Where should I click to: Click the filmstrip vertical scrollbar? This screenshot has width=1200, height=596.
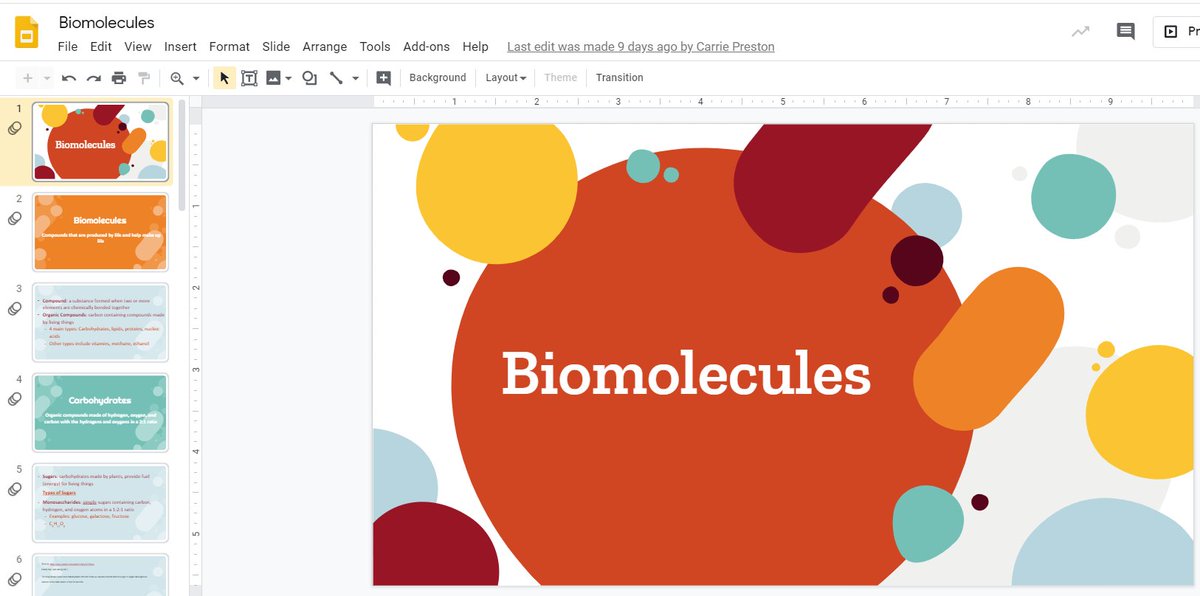click(181, 154)
